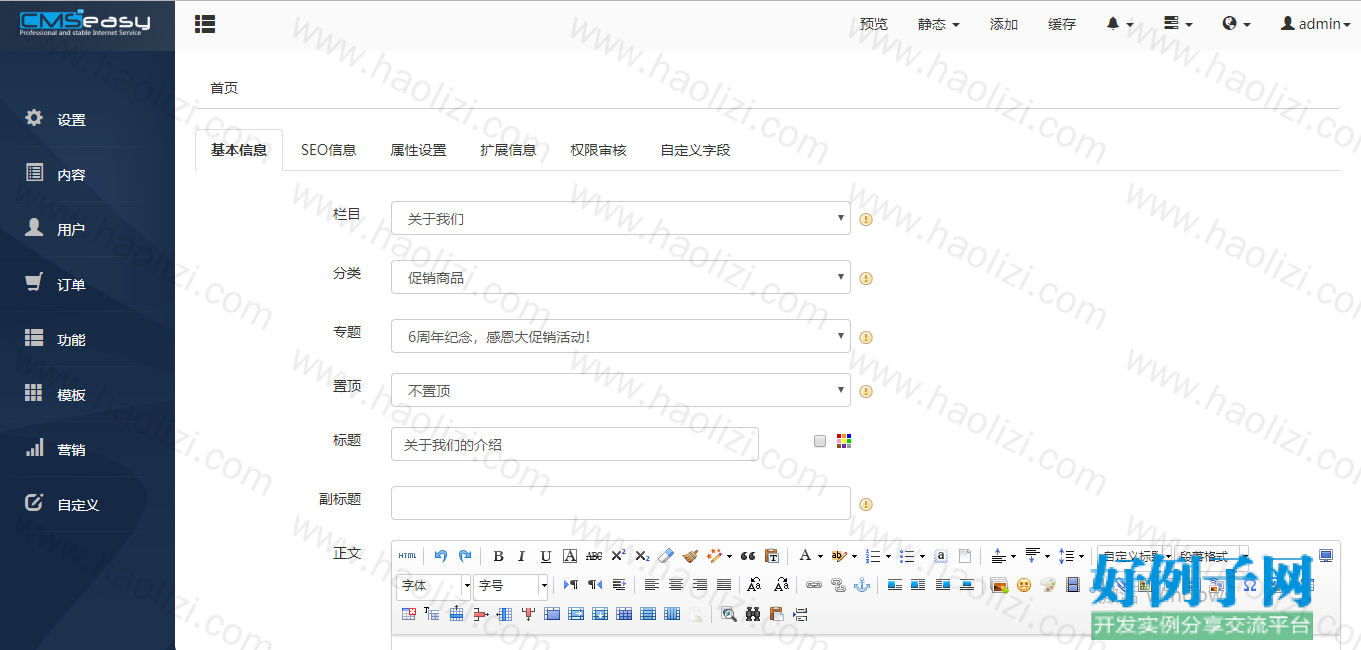Select the 基本信息 tab
The image size is (1361, 650).
pyautogui.click(x=239, y=150)
